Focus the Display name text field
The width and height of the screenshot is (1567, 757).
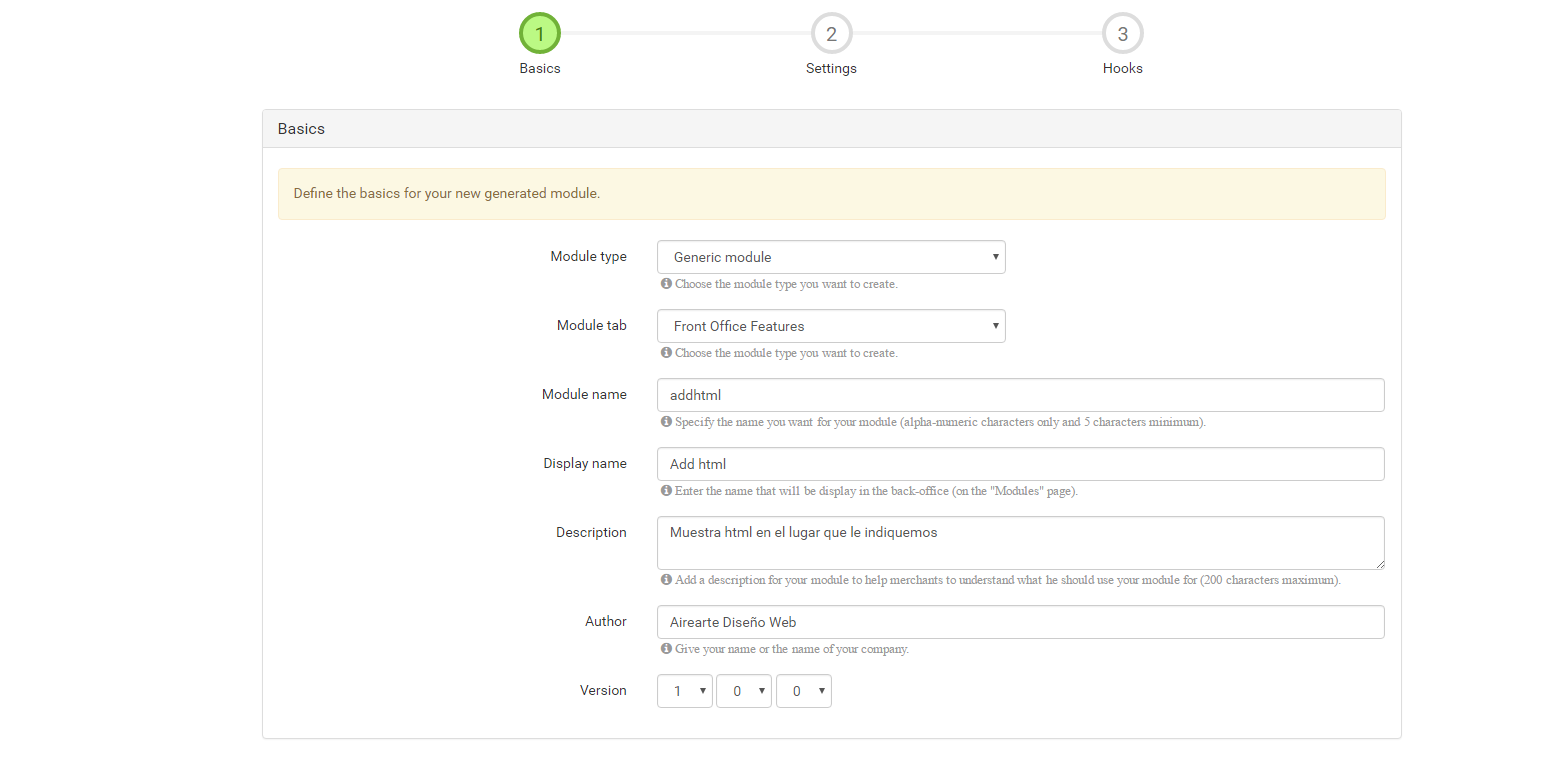(1020, 464)
